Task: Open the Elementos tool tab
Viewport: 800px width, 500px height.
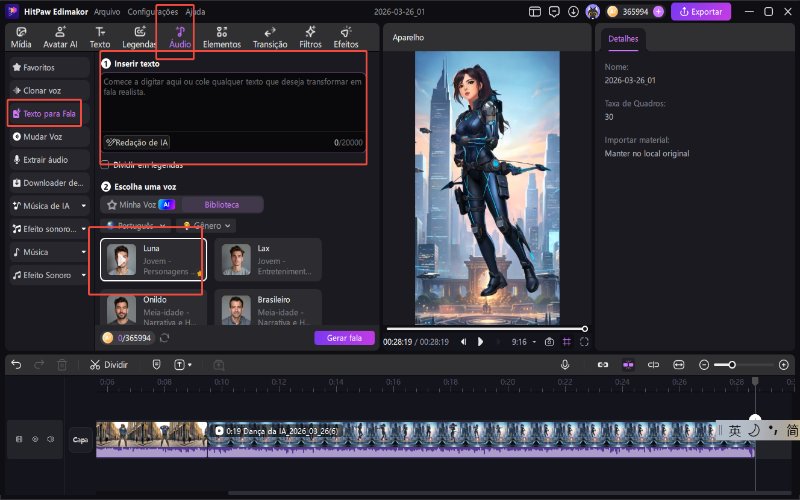Action: point(221,38)
